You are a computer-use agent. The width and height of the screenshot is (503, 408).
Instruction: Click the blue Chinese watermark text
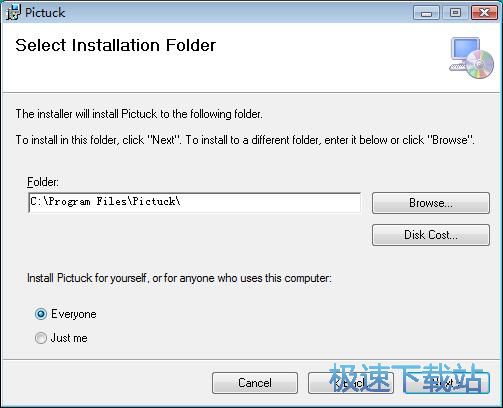[407, 378]
